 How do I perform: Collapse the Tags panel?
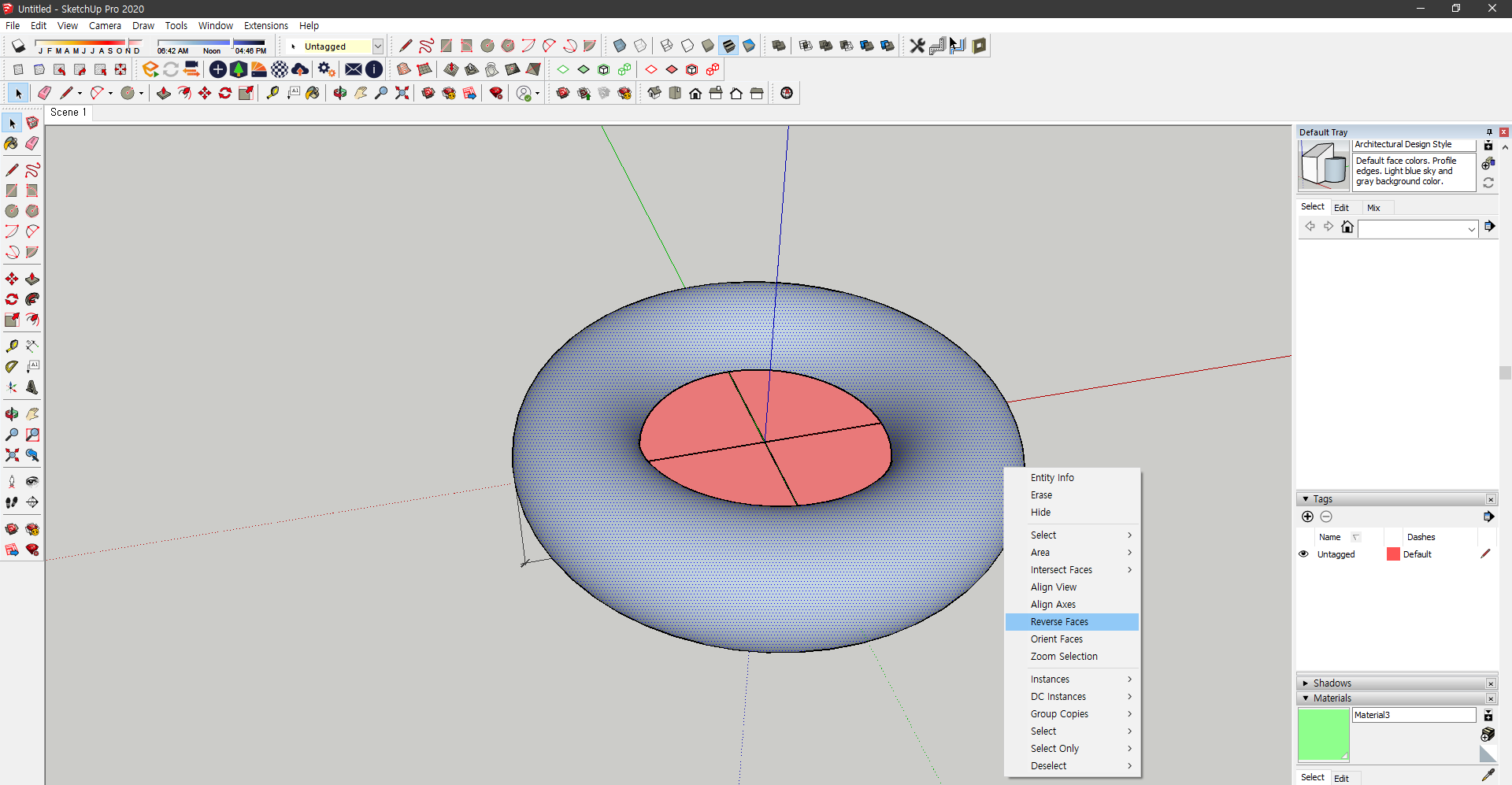(x=1306, y=499)
